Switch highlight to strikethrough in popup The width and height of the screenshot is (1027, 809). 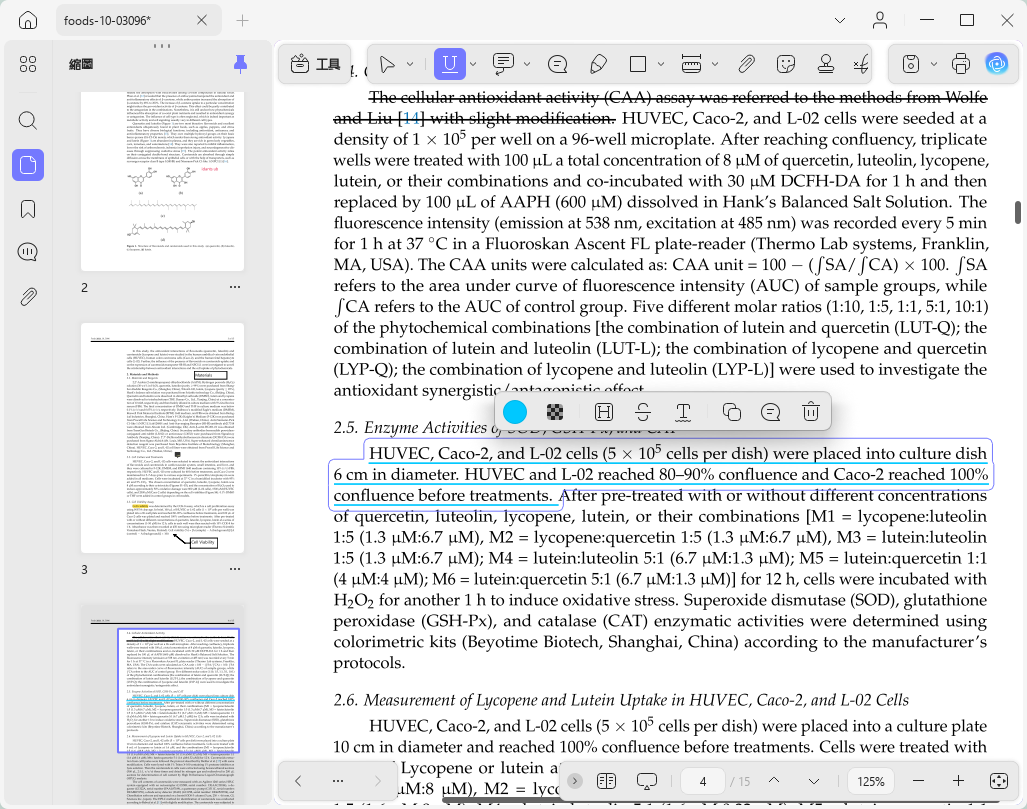[x=643, y=412]
